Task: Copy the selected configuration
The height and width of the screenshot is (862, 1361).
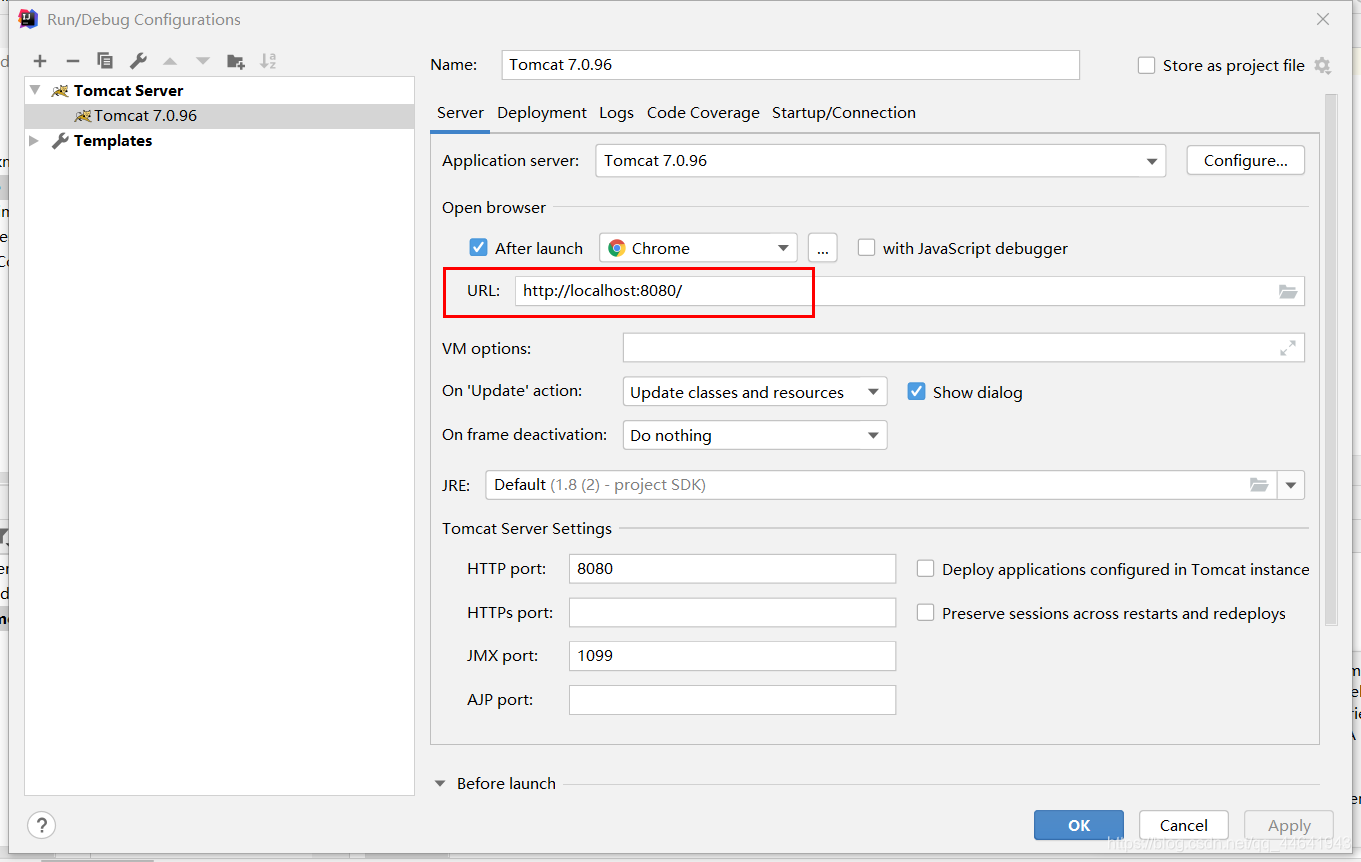Action: tap(105, 61)
